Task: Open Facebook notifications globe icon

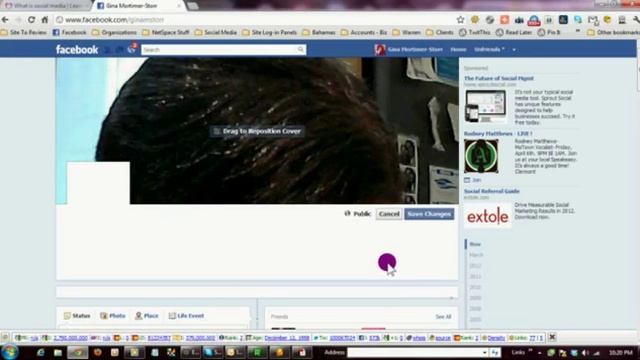Action: coord(131,49)
